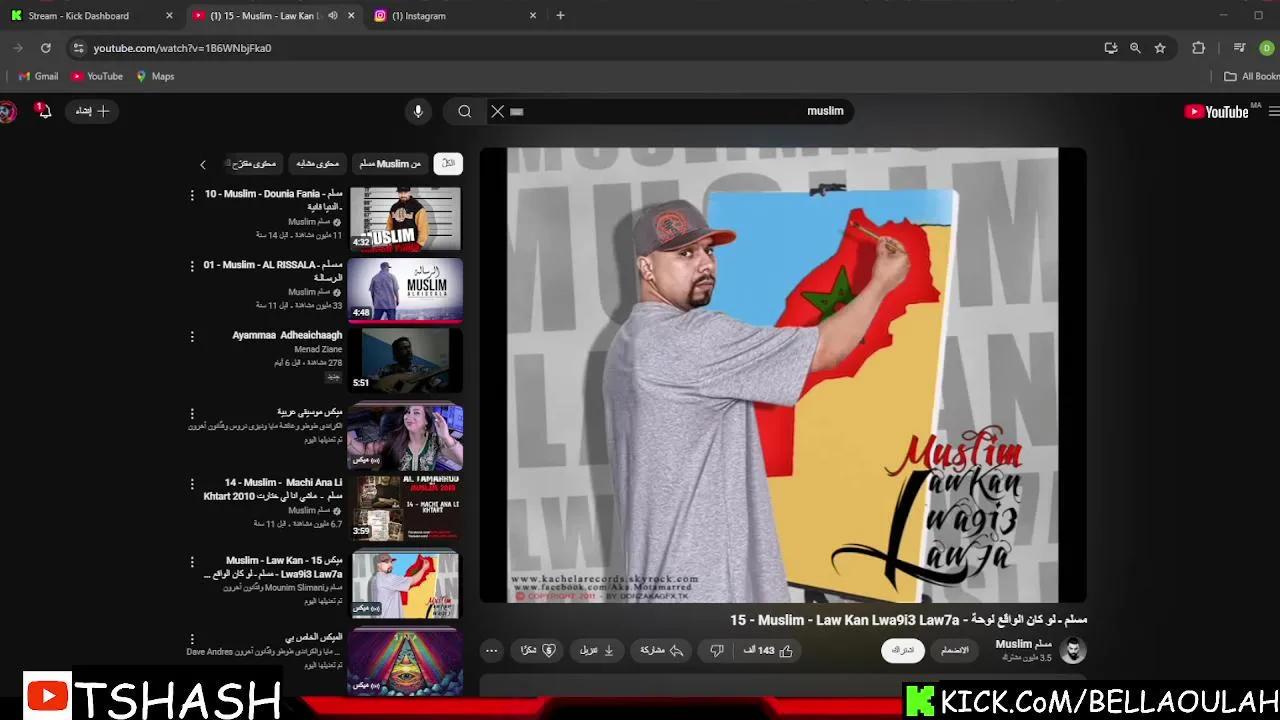Click the Join button beside channel

[x=955, y=650]
